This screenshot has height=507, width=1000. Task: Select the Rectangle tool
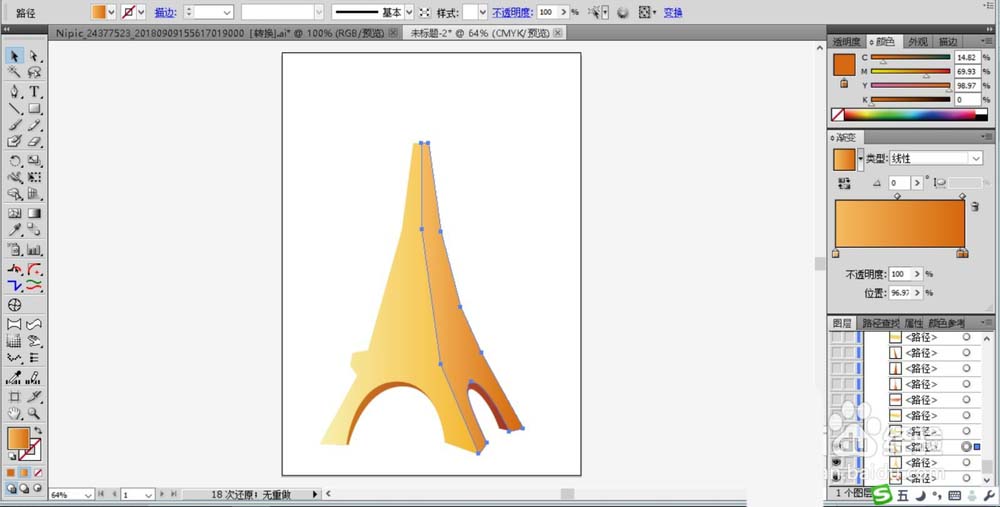click(x=34, y=108)
